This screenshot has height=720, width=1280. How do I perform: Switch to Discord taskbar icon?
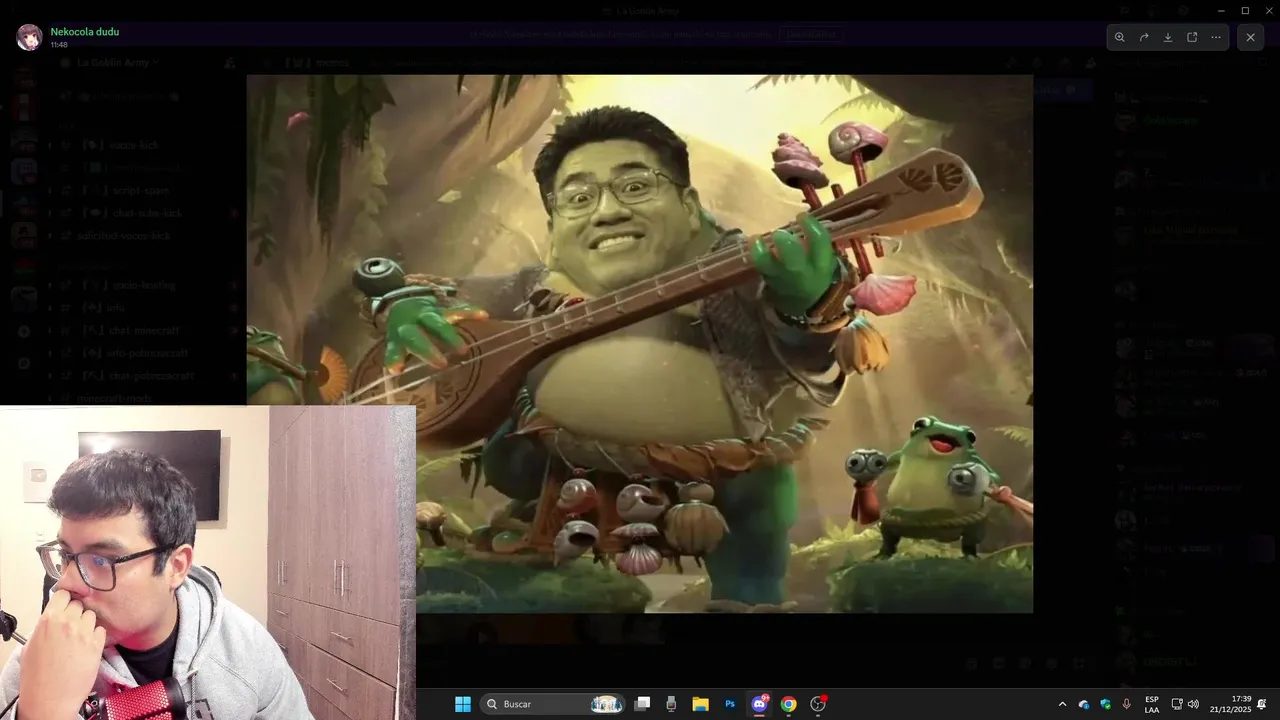click(759, 704)
